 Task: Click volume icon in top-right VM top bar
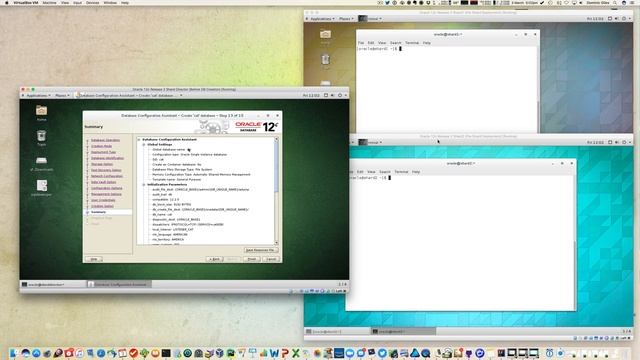tap(617, 19)
